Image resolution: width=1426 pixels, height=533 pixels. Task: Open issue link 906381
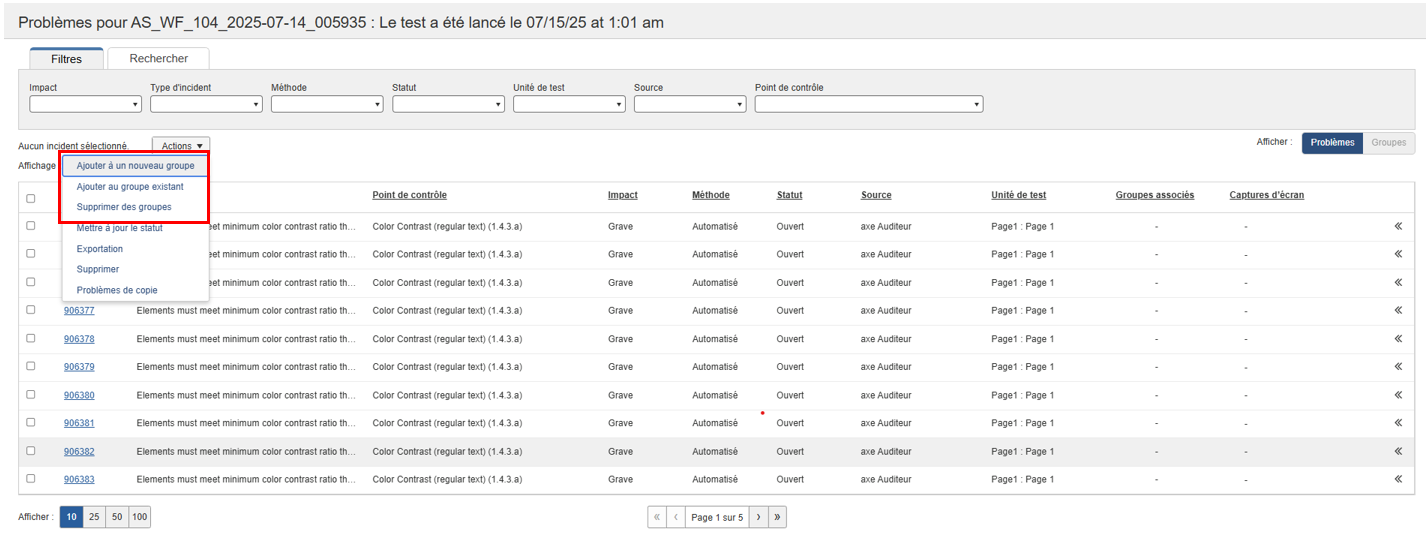pos(79,423)
